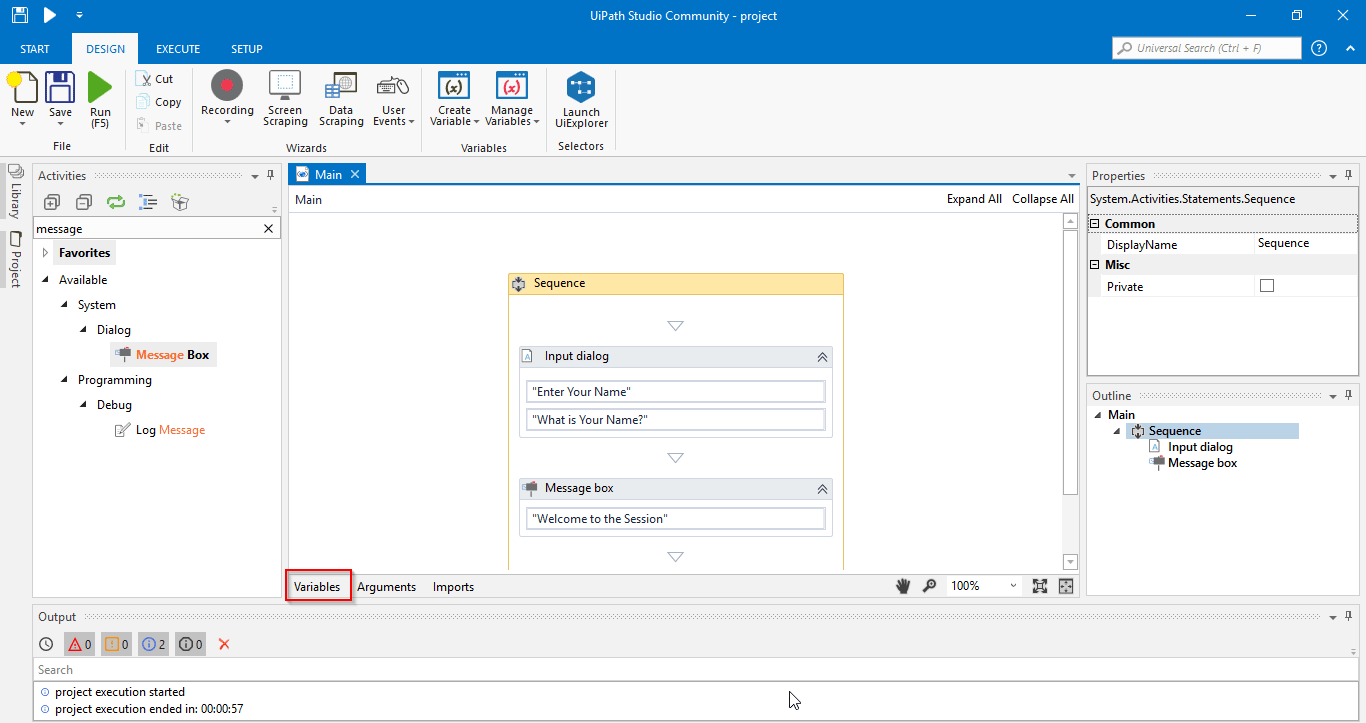Collapse the Input dialog activity
This screenshot has height=723, width=1366.
pos(822,357)
